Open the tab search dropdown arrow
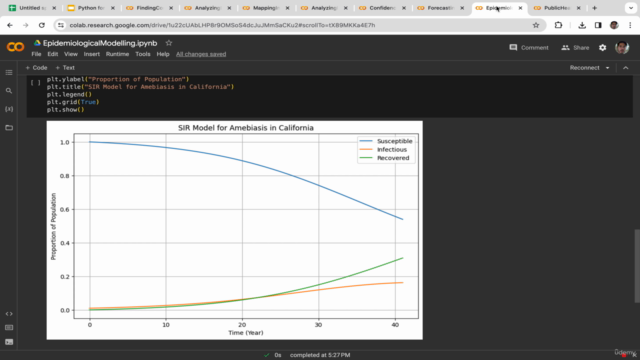 tap(631, 8)
